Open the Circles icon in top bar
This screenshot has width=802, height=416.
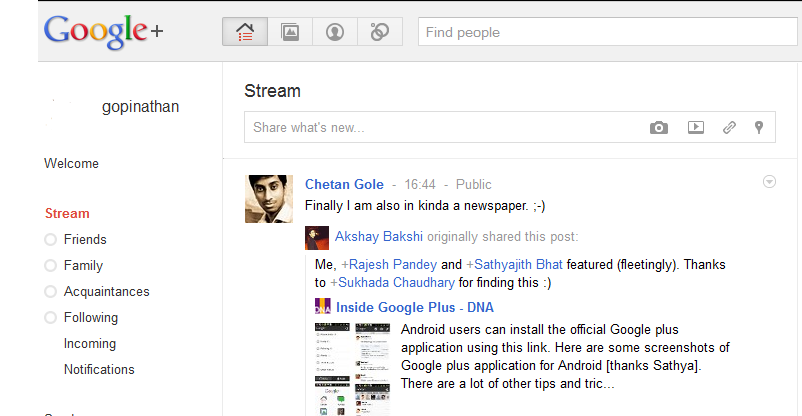(380, 32)
